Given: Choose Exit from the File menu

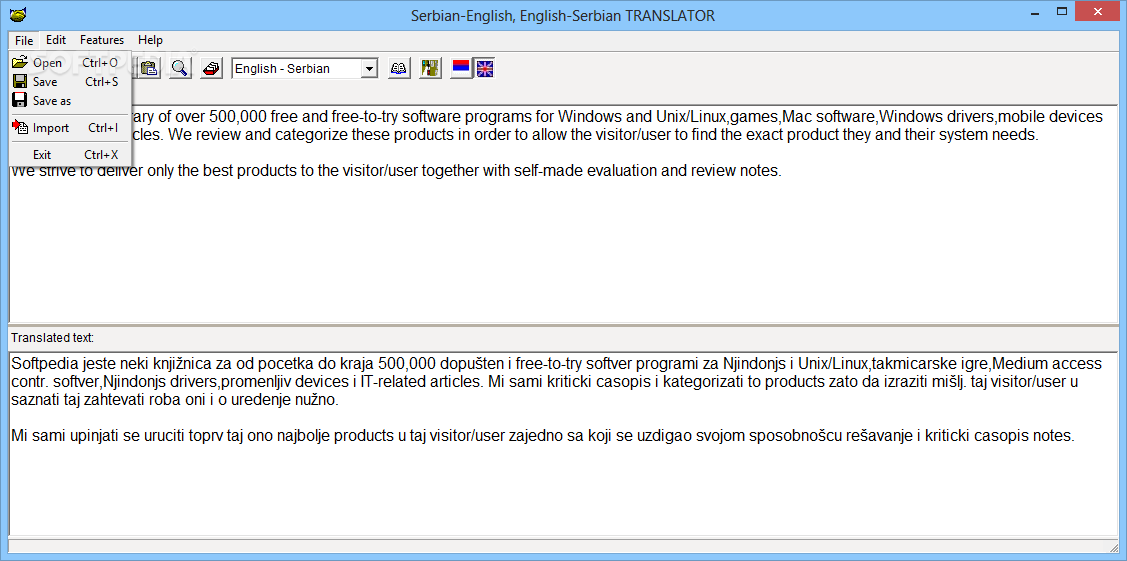Looking at the screenshot, I should (x=70, y=154).
